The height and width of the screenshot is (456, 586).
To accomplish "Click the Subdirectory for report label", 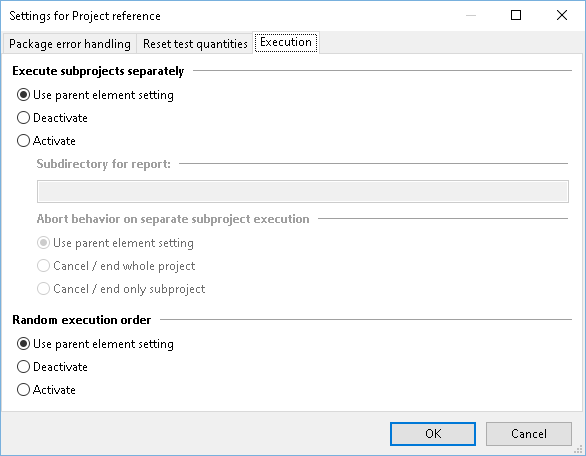I will coord(104,164).
